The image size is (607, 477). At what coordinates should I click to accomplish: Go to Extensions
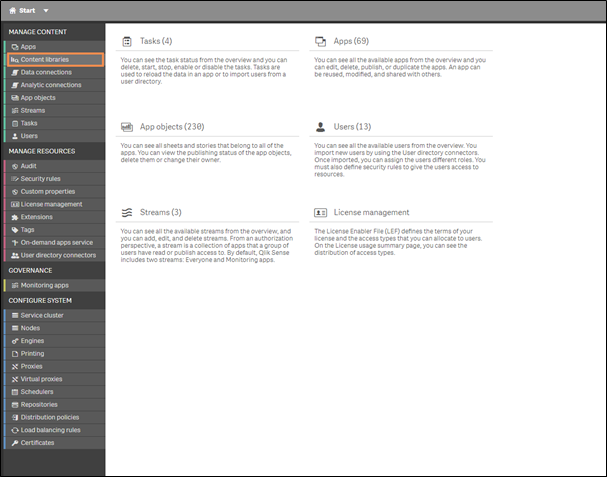pyautogui.click(x=55, y=217)
